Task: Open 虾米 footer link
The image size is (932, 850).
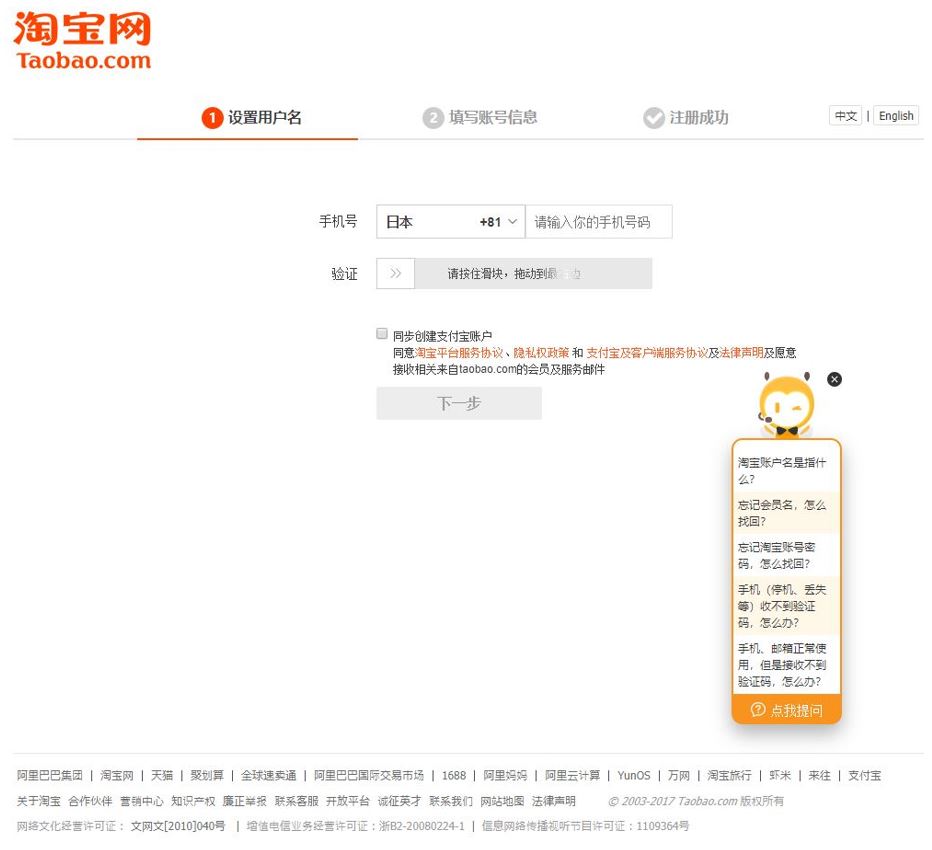Action: (x=780, y=775)
